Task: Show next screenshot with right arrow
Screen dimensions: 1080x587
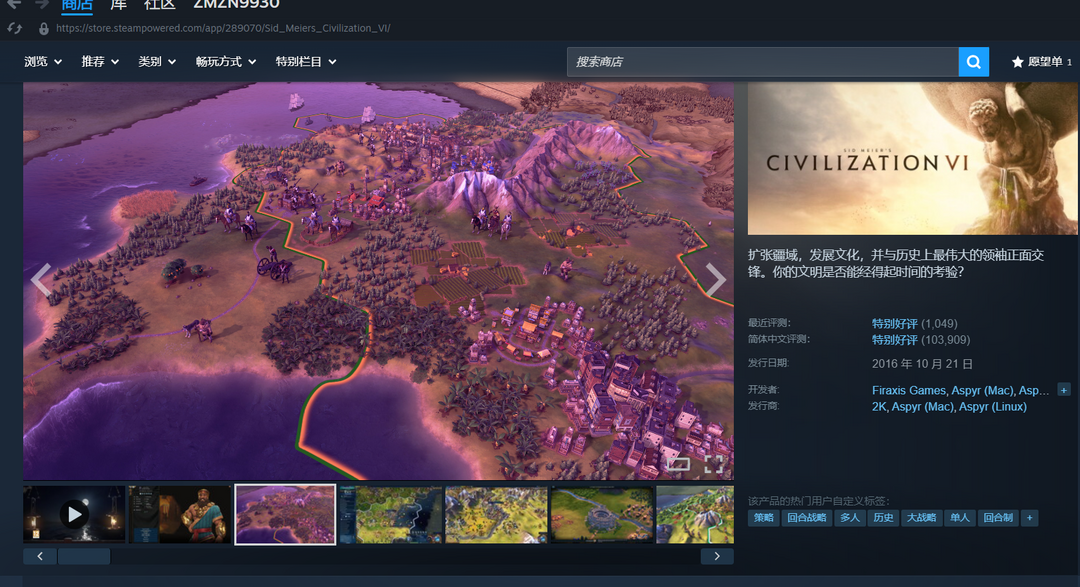Action: pyautogui.click(x=716, y=280)
